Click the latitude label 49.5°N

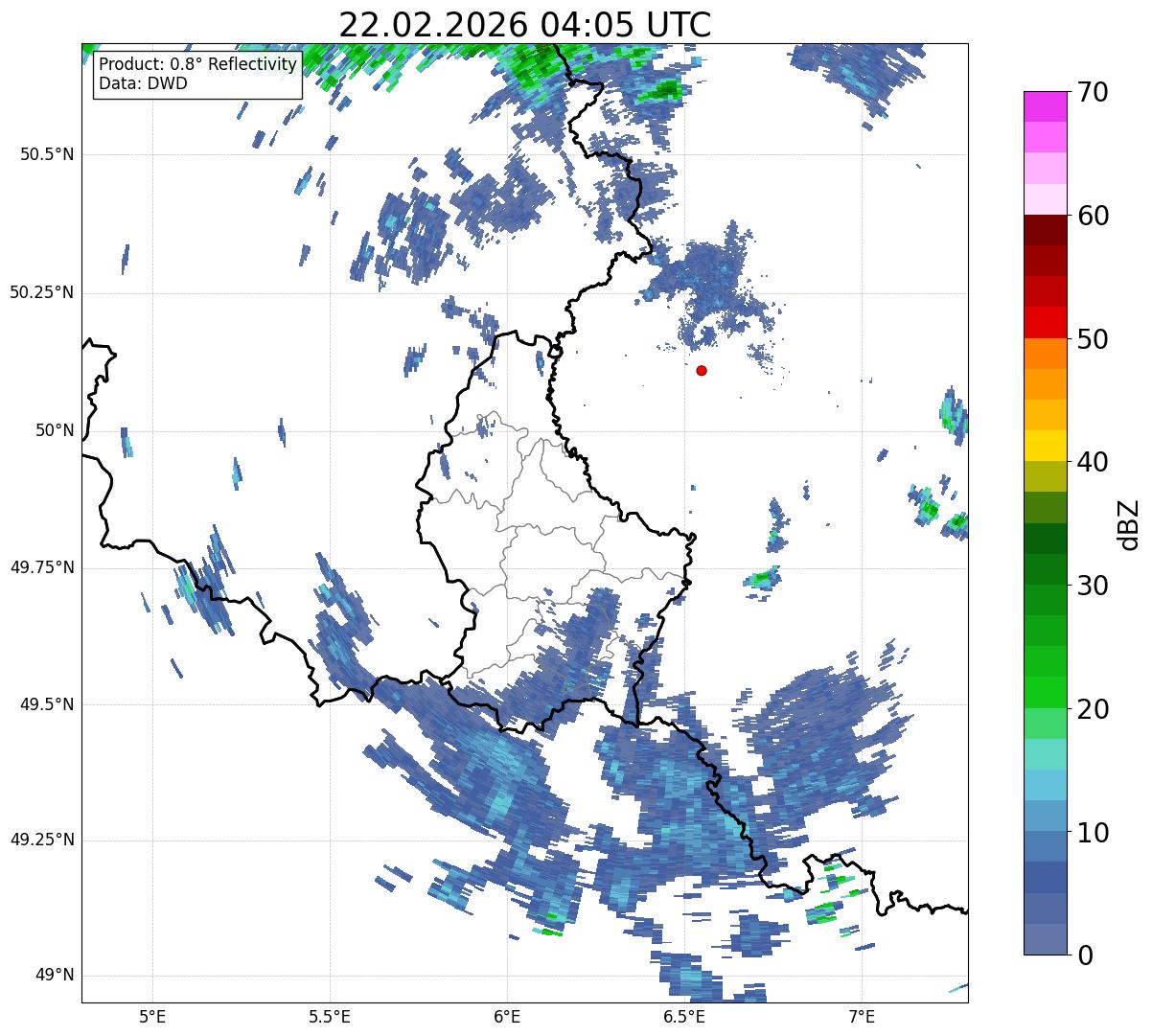[x=47, y=705]
